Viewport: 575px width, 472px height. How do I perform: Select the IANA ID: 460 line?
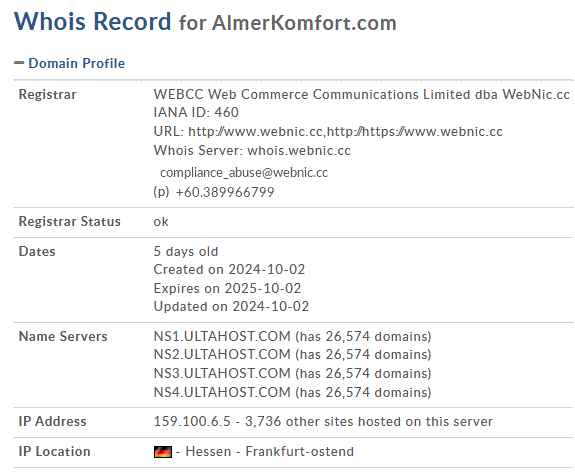pyautogui.click(x=196, y=112)
